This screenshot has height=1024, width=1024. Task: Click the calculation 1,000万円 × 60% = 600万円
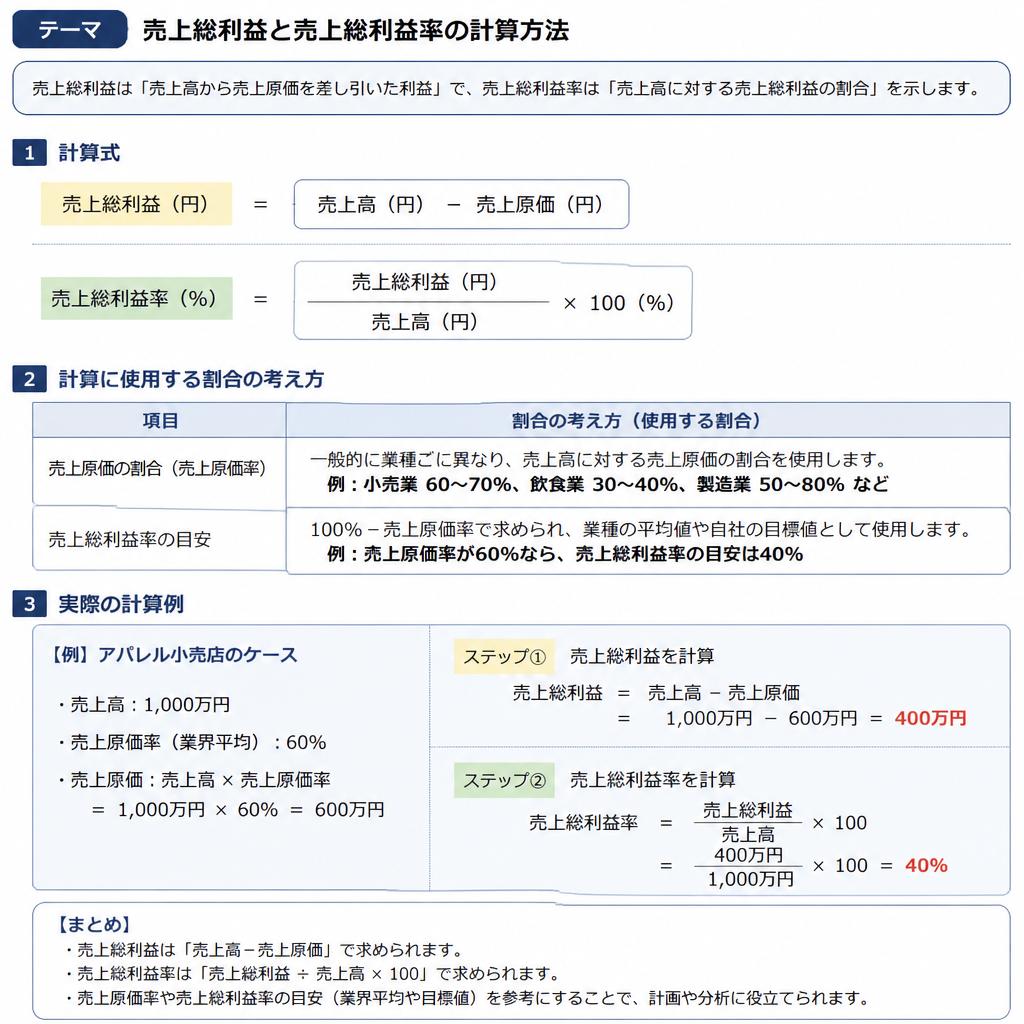click(x=238, y=810)
